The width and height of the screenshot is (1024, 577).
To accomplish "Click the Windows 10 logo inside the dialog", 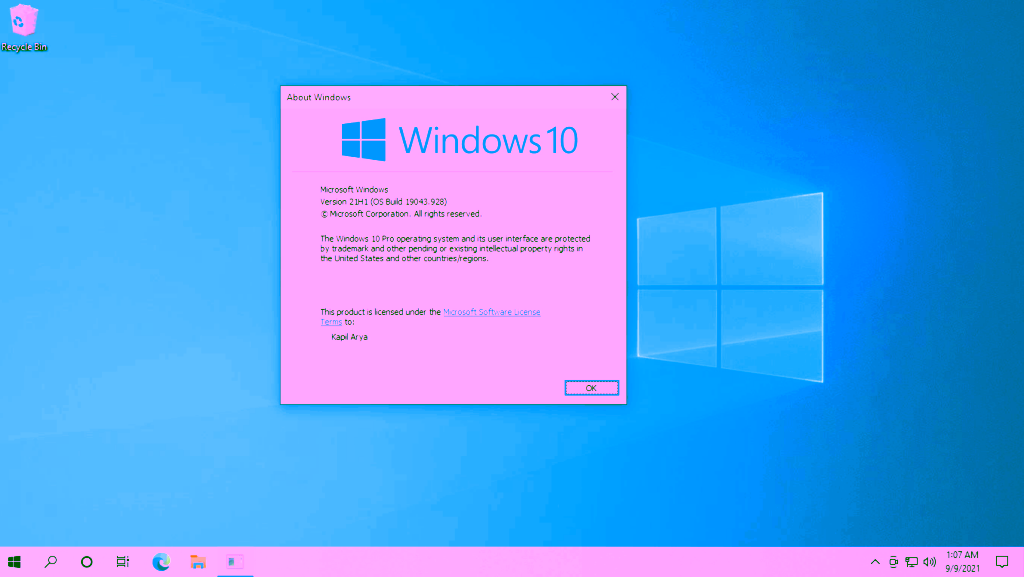I will coord(459,140).
